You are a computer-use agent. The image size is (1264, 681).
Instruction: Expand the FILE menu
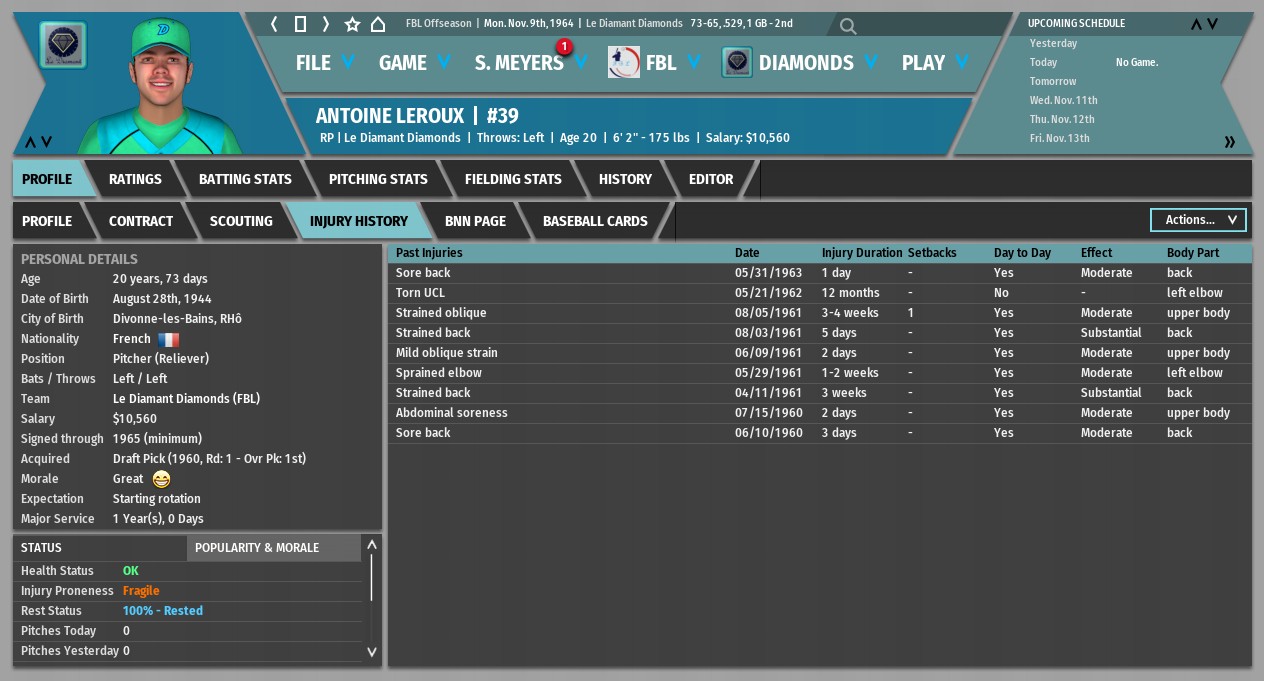(325, 63)
